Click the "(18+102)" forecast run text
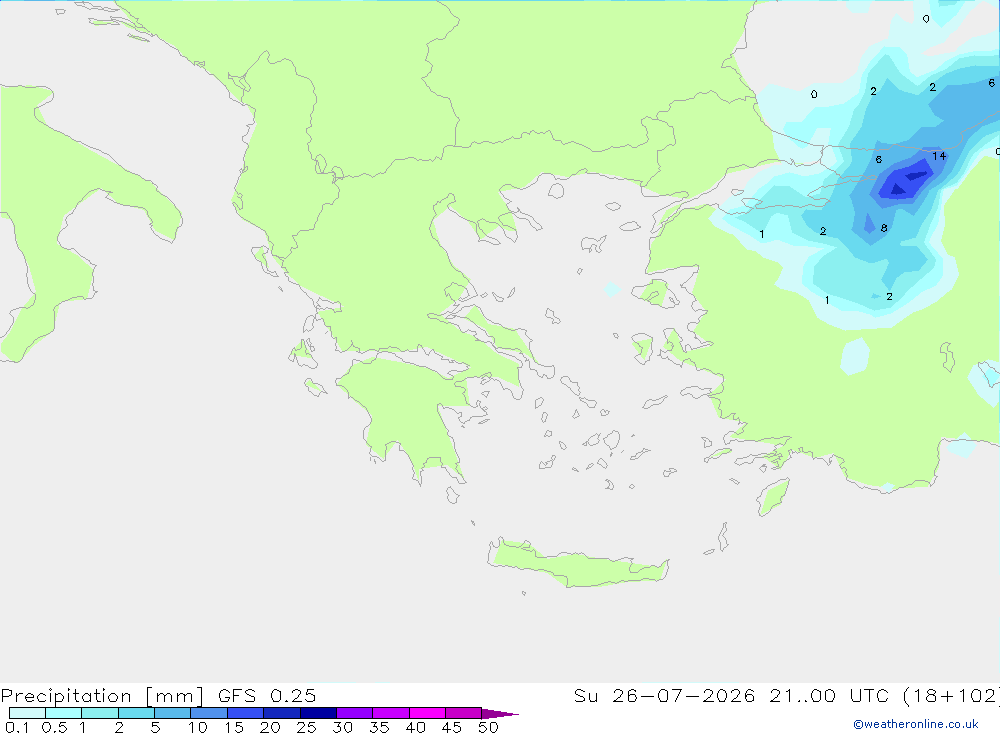 pyautogui.click(x=952, y=696)
